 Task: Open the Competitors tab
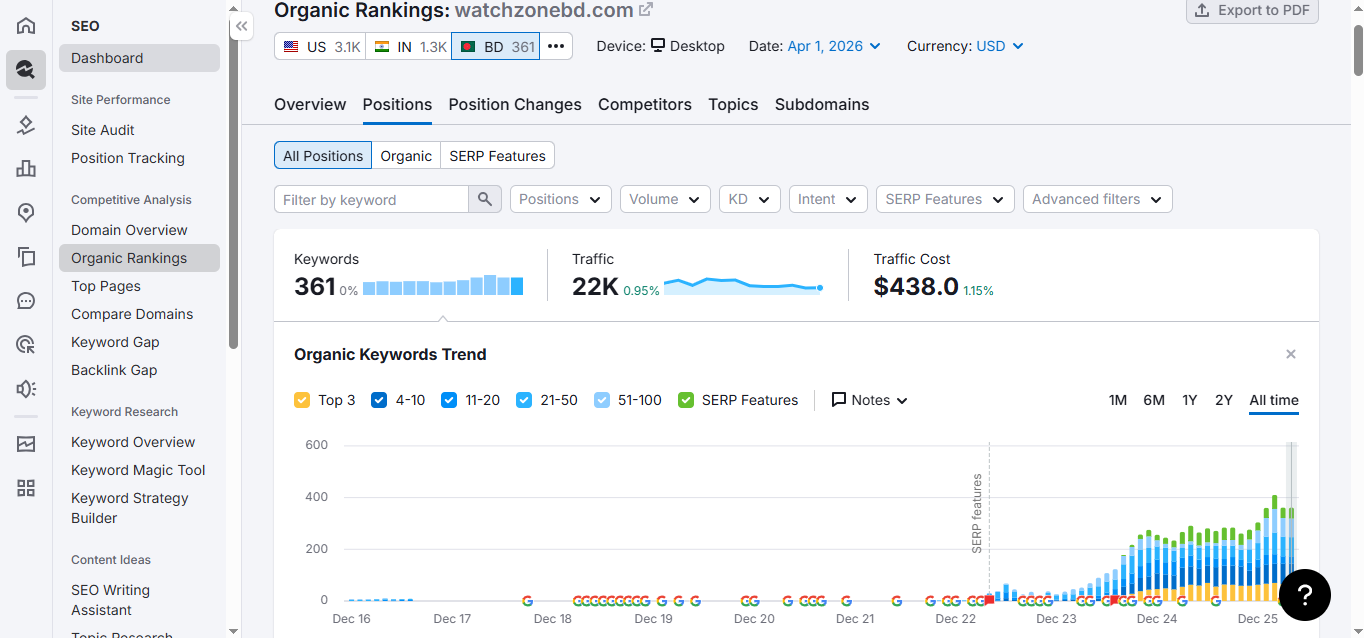[x=645, y=104]
